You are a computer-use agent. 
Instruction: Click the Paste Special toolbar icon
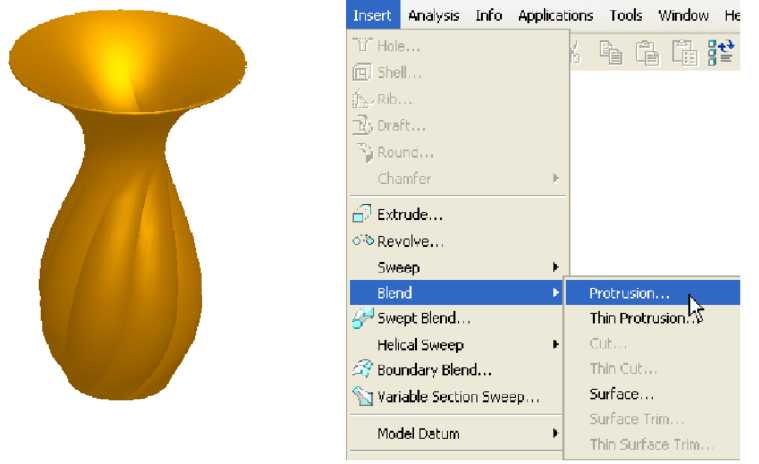pyautogui.click(x=684, y=52)
